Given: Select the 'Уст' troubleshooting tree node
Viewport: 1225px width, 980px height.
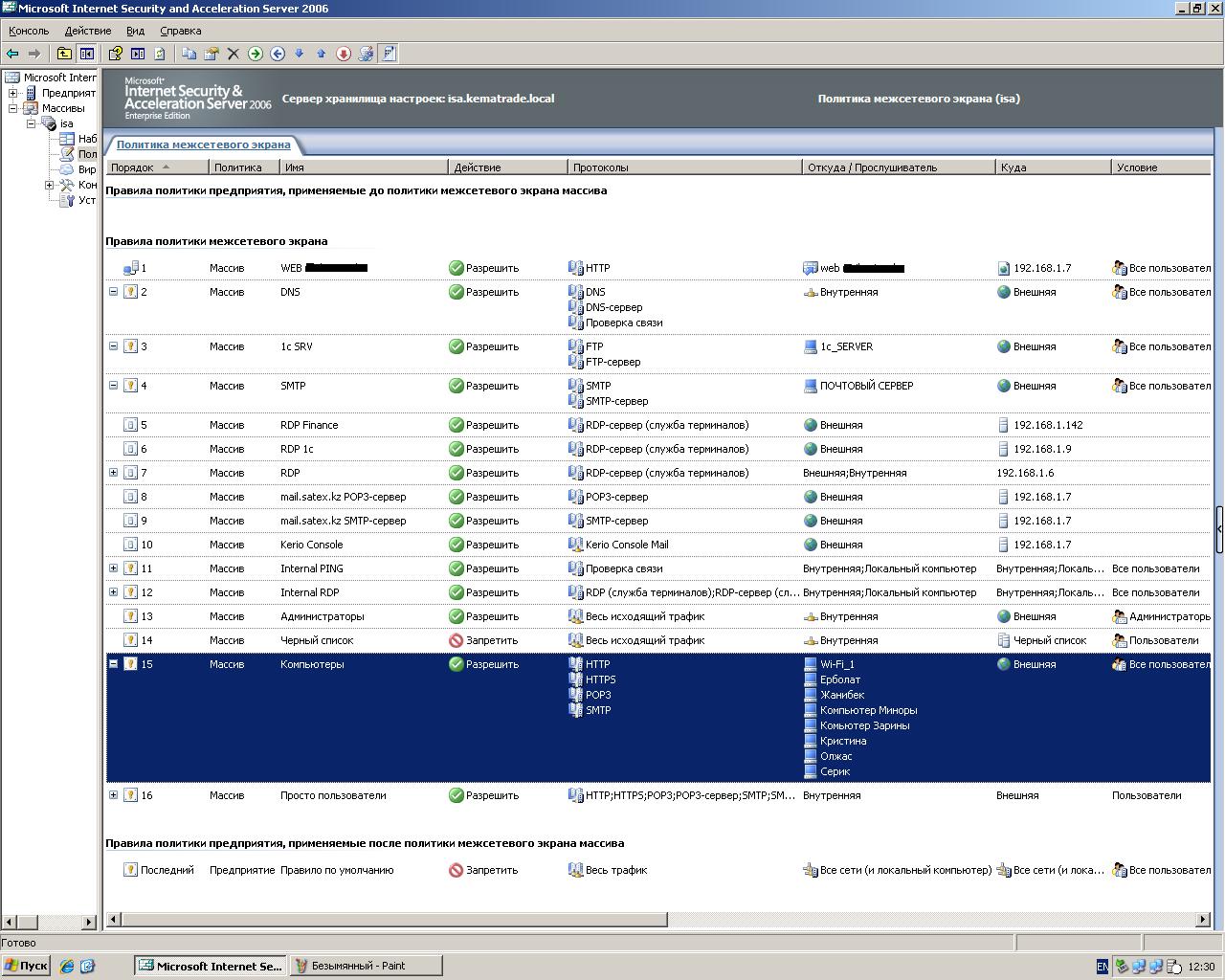Looking at the screenshot, I should [x=87, y=200].
